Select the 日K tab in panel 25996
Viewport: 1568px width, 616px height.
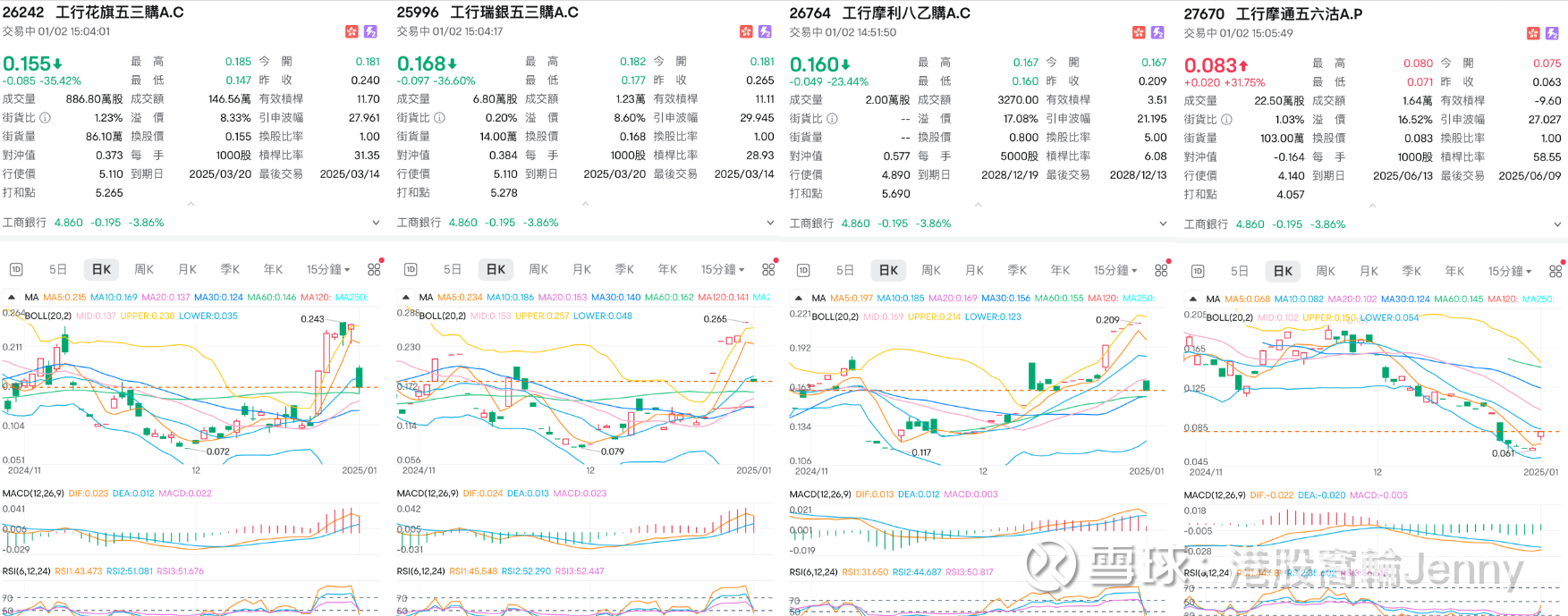496,269
